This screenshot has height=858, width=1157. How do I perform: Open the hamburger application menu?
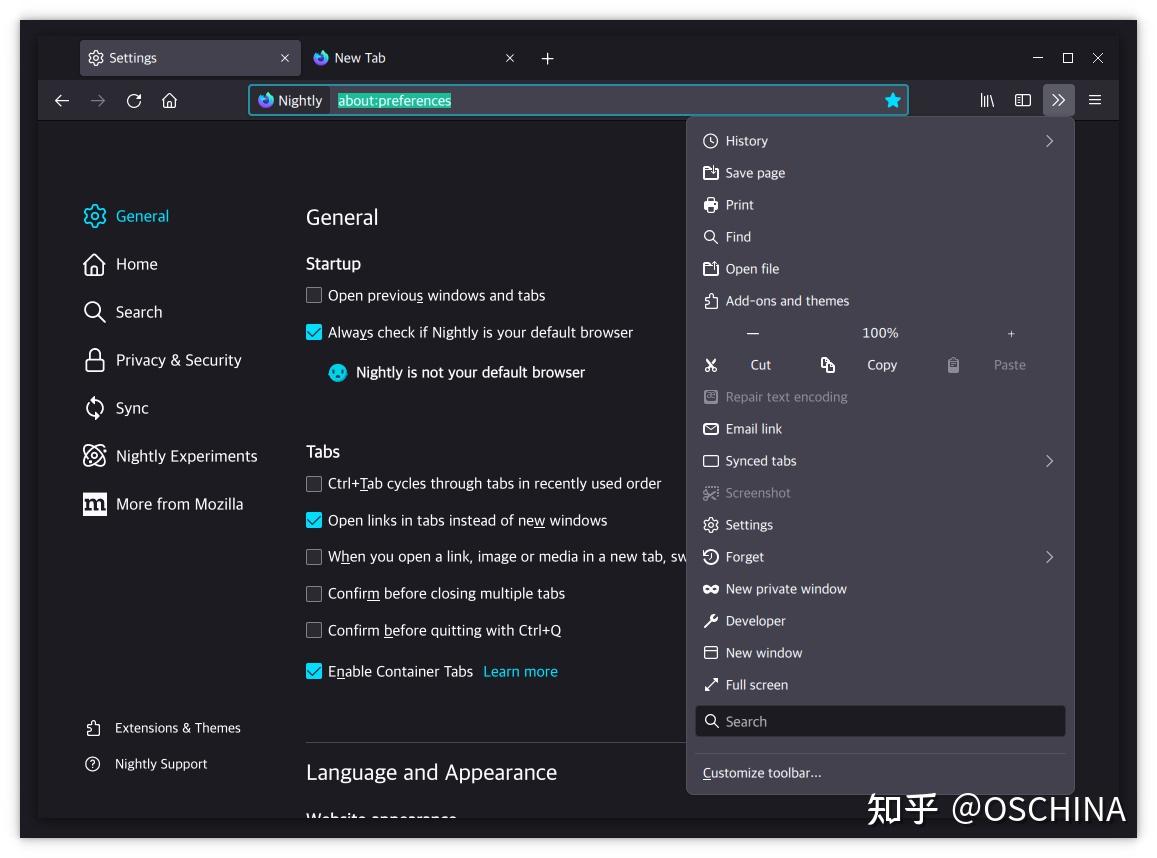click(x=1095, y=100)
